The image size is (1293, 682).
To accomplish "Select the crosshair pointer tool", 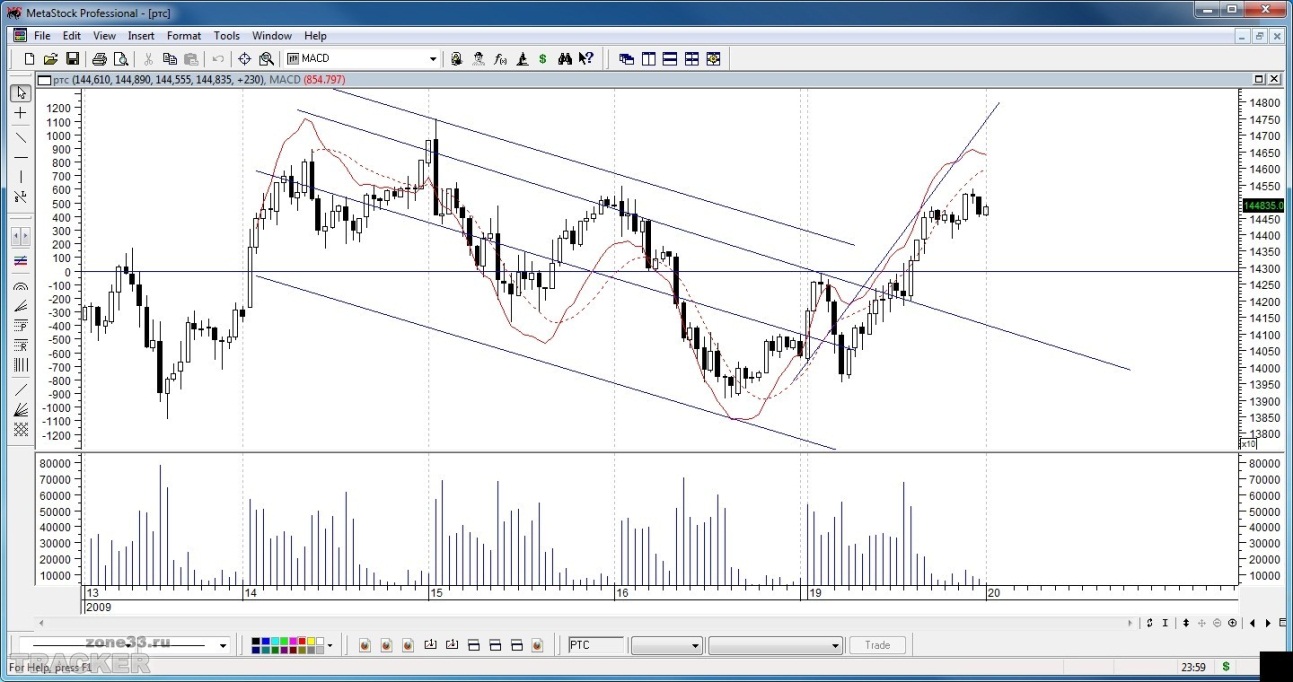I will [20, 114].
